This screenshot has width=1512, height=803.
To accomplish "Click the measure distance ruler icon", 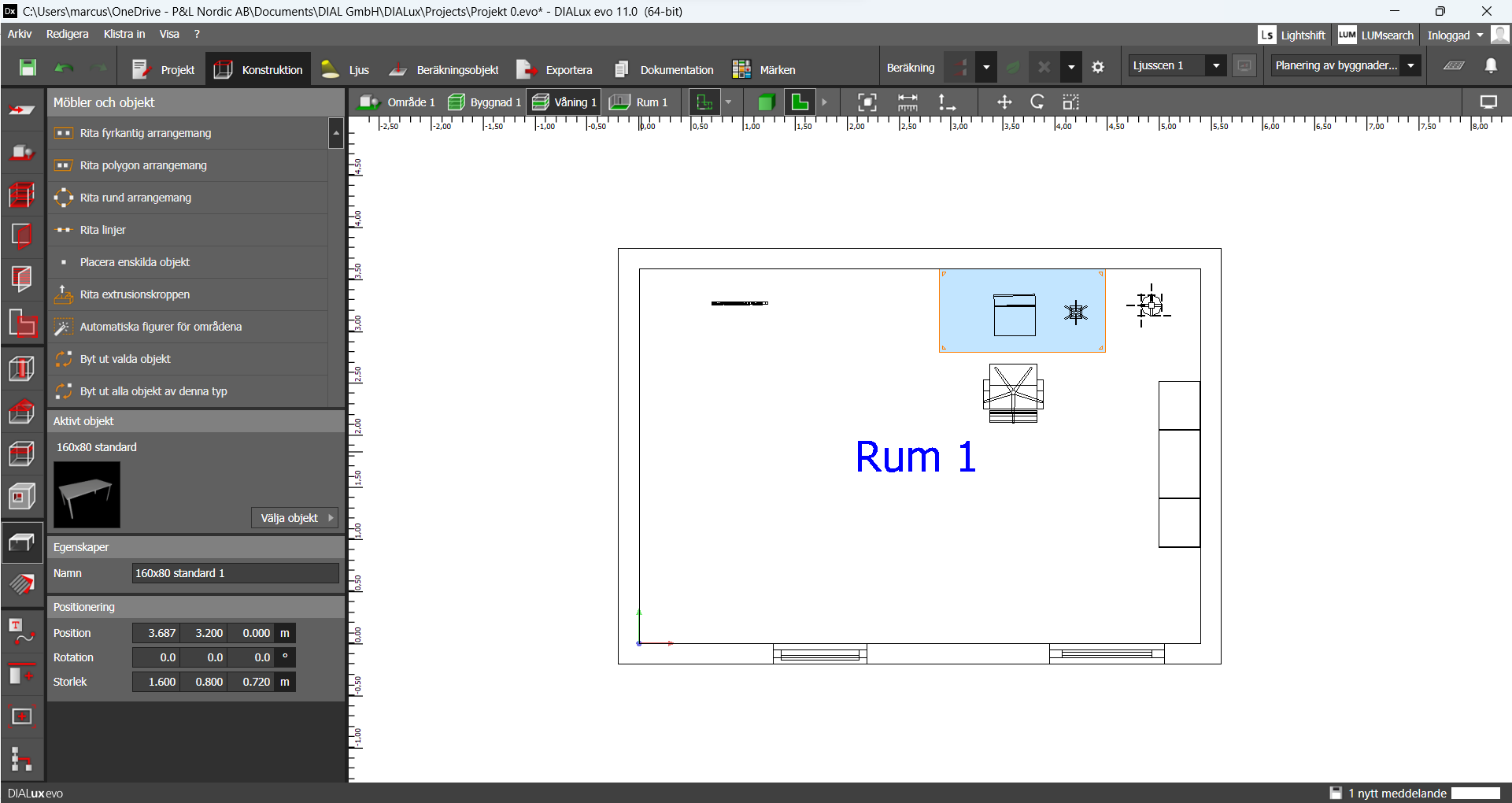I will coord(908,102).
